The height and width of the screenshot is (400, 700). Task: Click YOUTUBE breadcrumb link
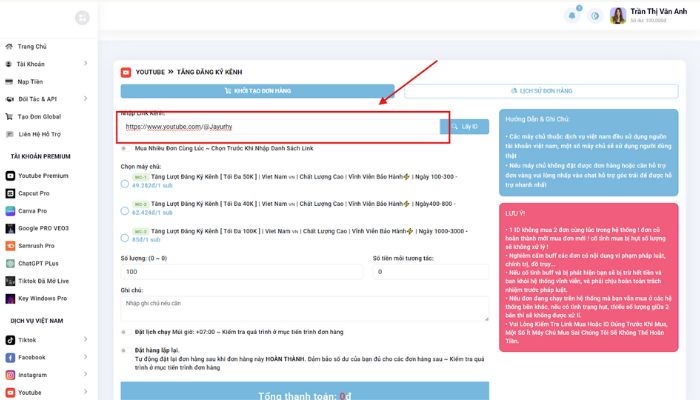click(150, 72)
